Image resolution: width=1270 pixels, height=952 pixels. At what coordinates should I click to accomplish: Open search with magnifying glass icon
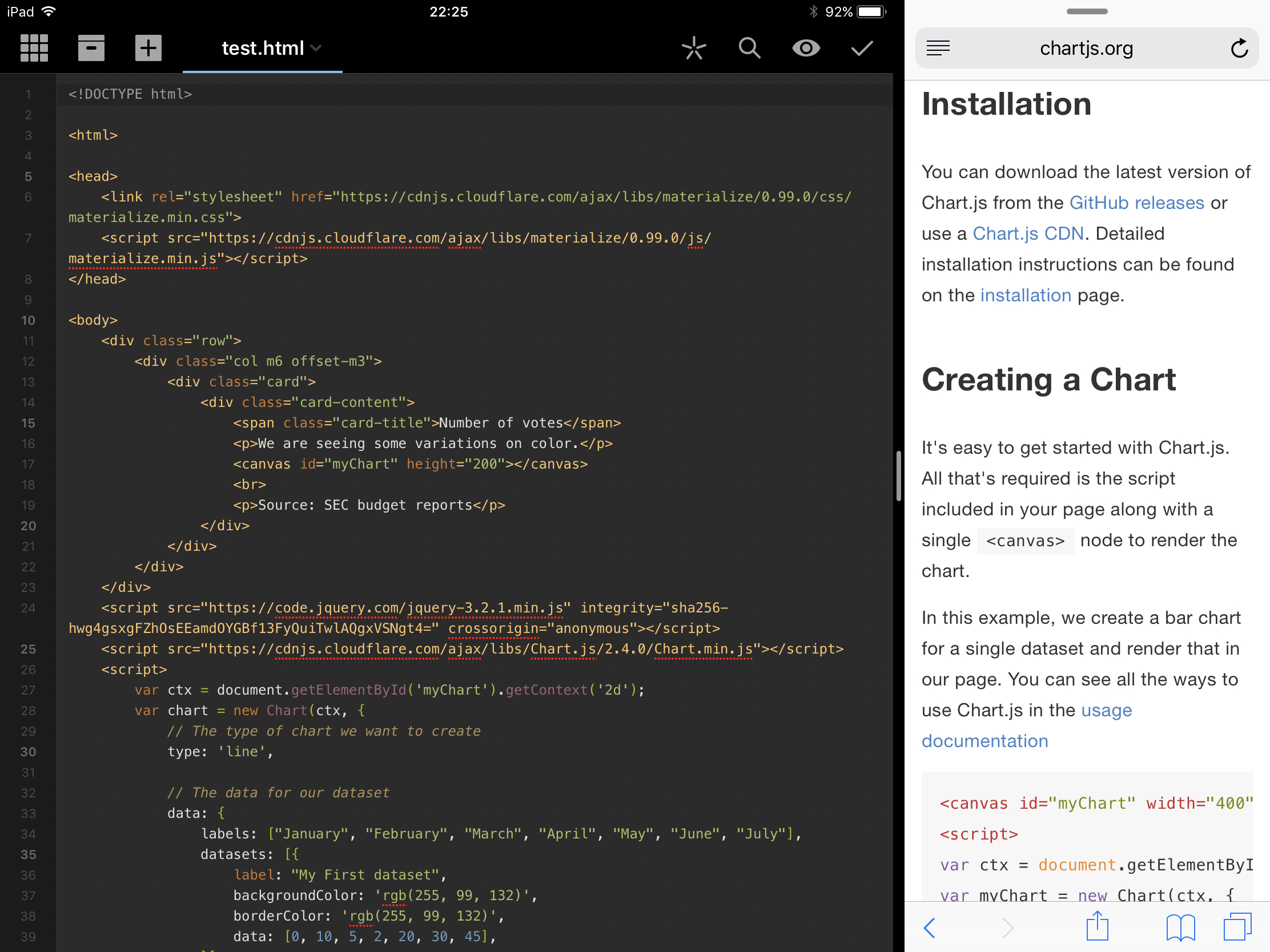[749, 48]
